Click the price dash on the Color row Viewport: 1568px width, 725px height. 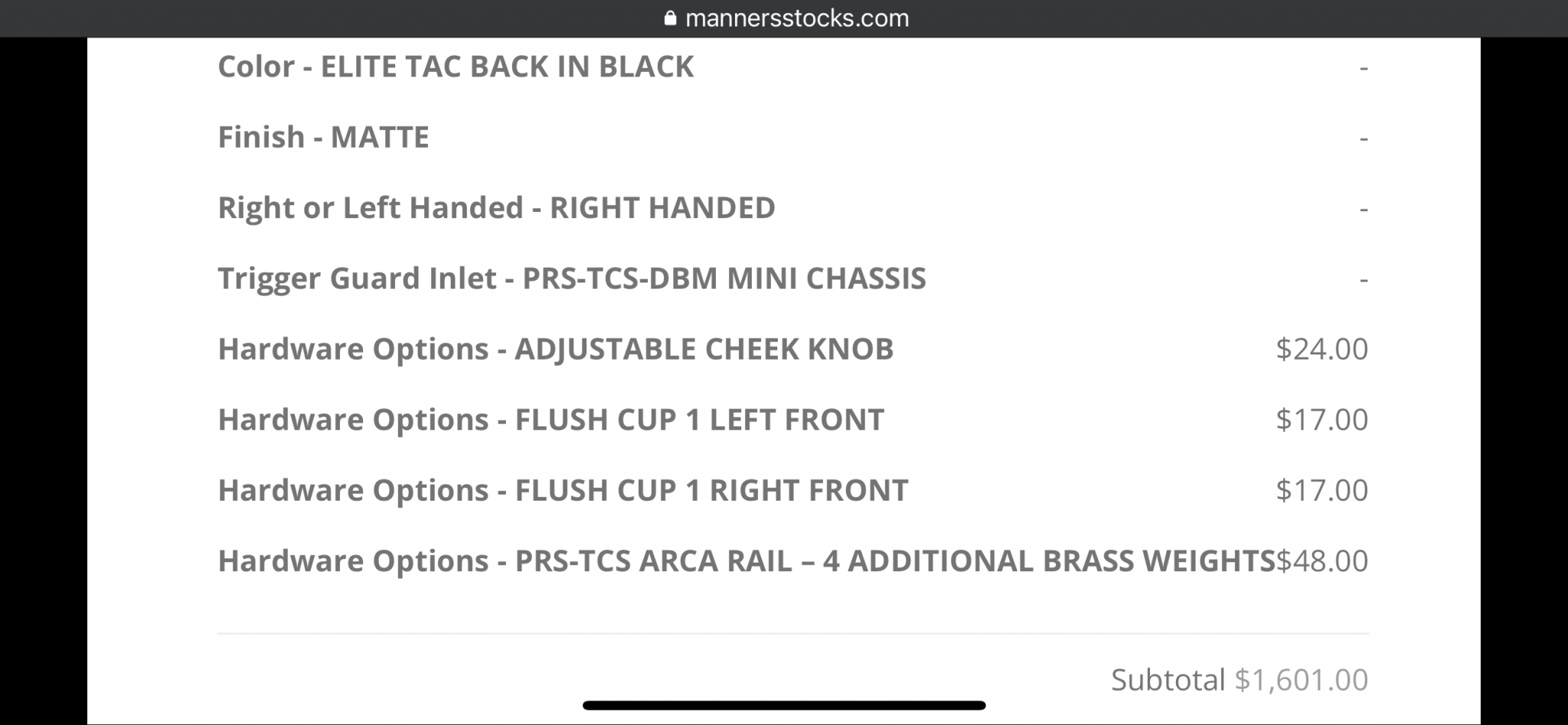coord(1364,67)
